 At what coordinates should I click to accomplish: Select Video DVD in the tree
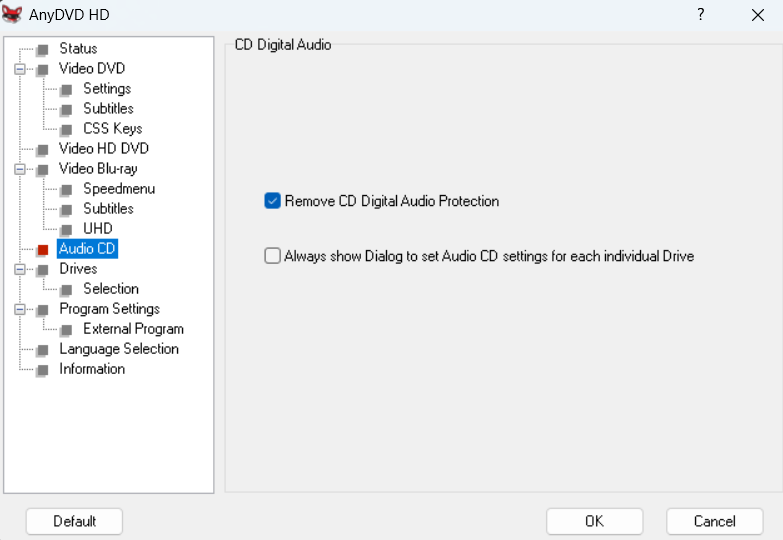click(92, 68)
